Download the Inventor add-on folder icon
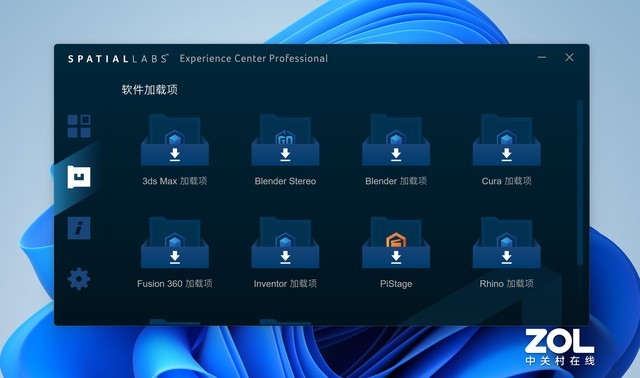Screen dimensions: 640x378 285,242
